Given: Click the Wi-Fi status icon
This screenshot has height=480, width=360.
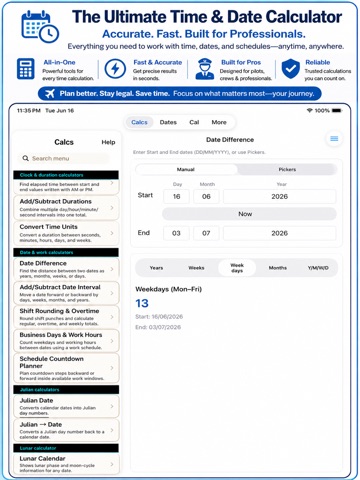Looking at the screenshot, I should 309,110.
